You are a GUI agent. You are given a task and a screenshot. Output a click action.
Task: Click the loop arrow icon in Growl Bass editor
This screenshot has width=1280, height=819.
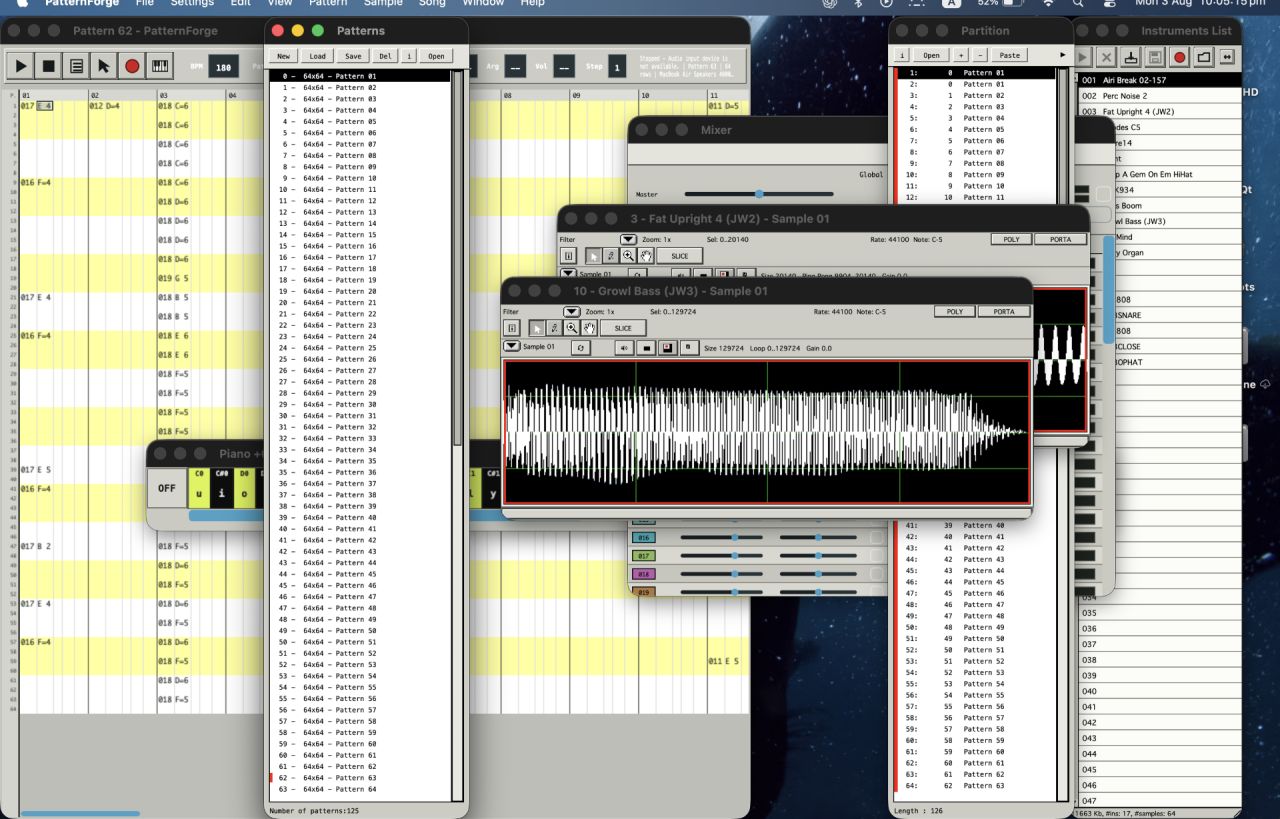pos(581,347)
